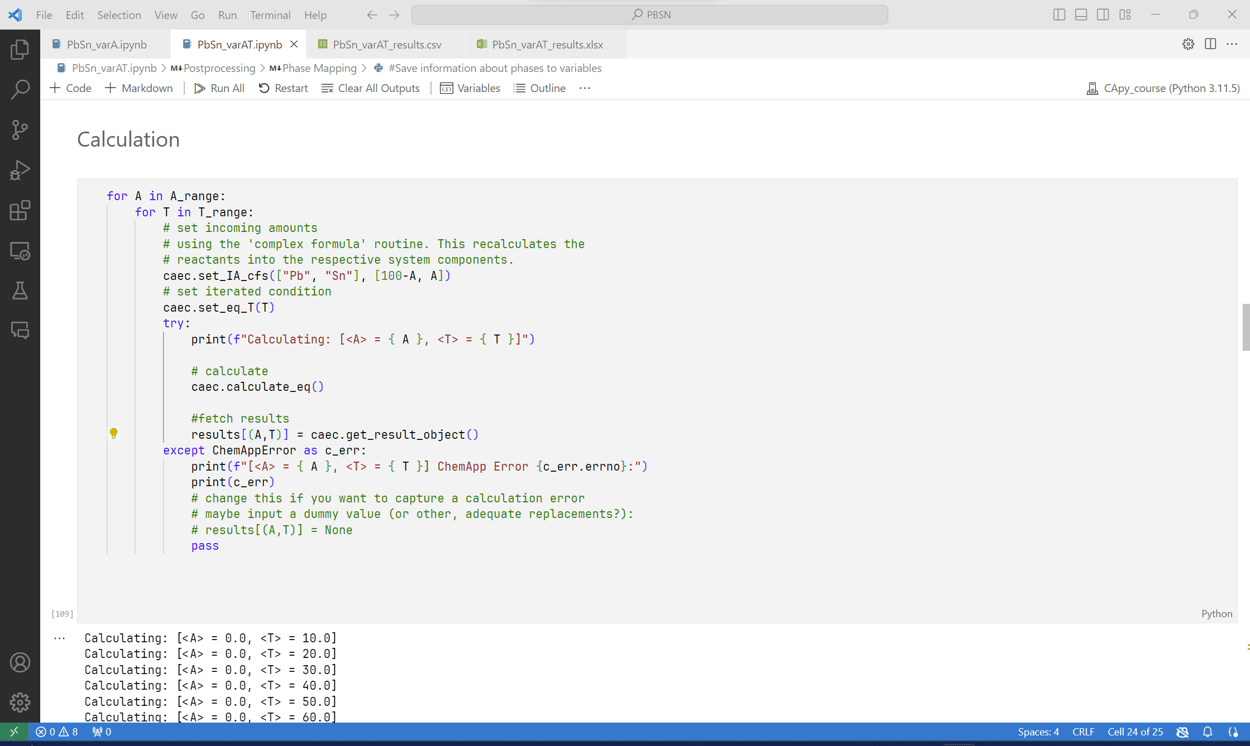Toggle the bottom panel layout button
Viewport: 1250px width, 746px height.
pos(1081,15)
